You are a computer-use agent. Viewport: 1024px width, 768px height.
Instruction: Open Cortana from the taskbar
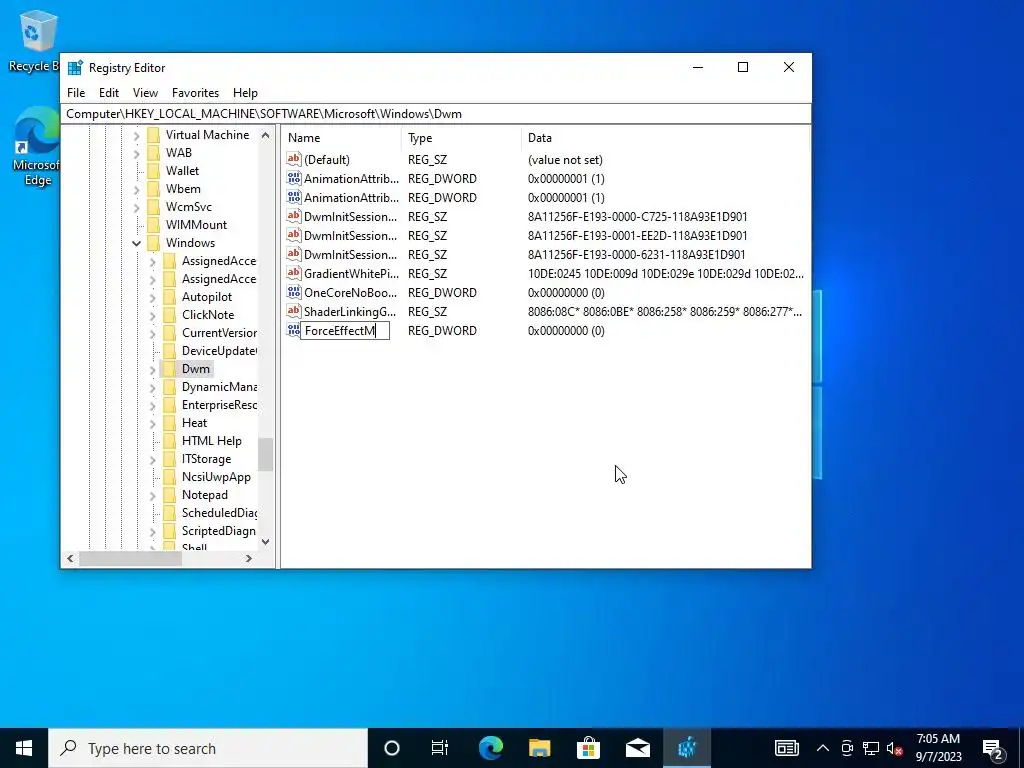(392, 748)
